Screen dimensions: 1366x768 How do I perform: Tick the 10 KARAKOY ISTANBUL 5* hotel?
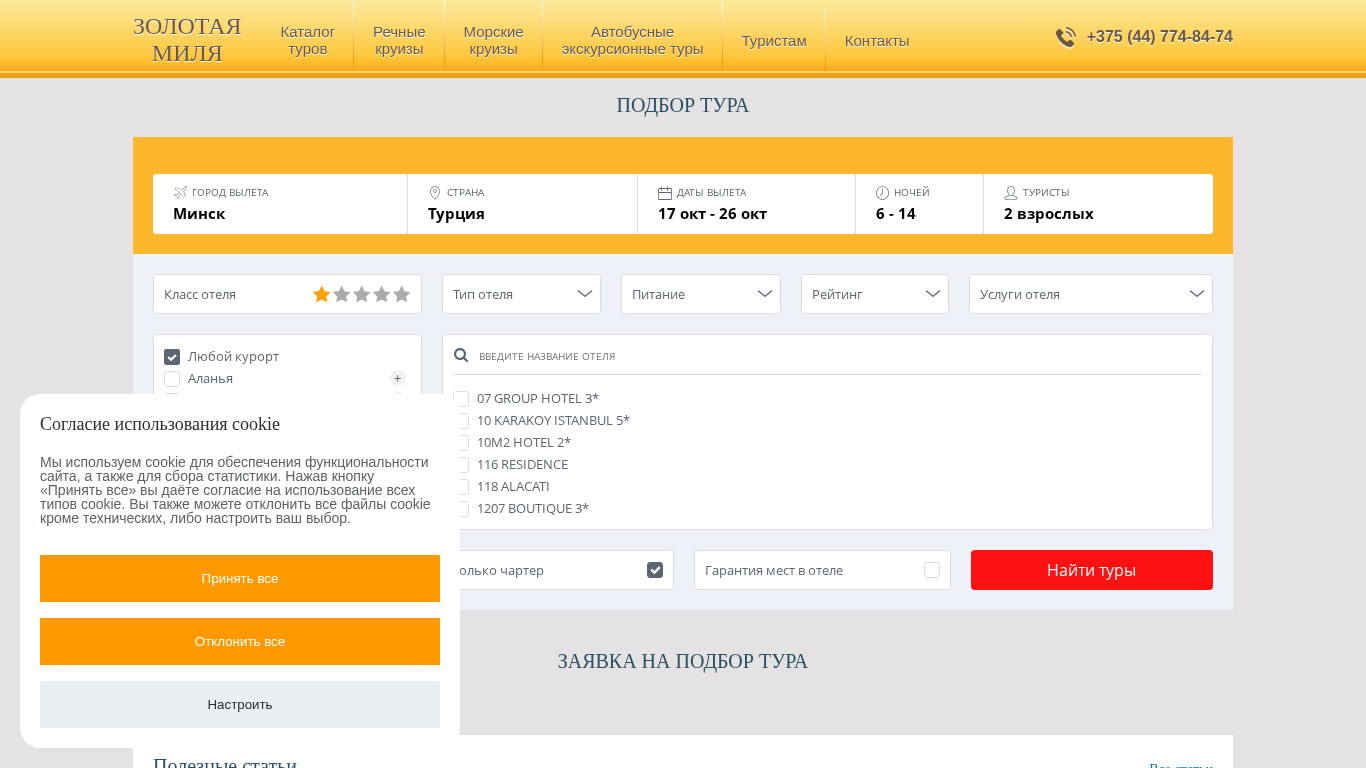462,421
